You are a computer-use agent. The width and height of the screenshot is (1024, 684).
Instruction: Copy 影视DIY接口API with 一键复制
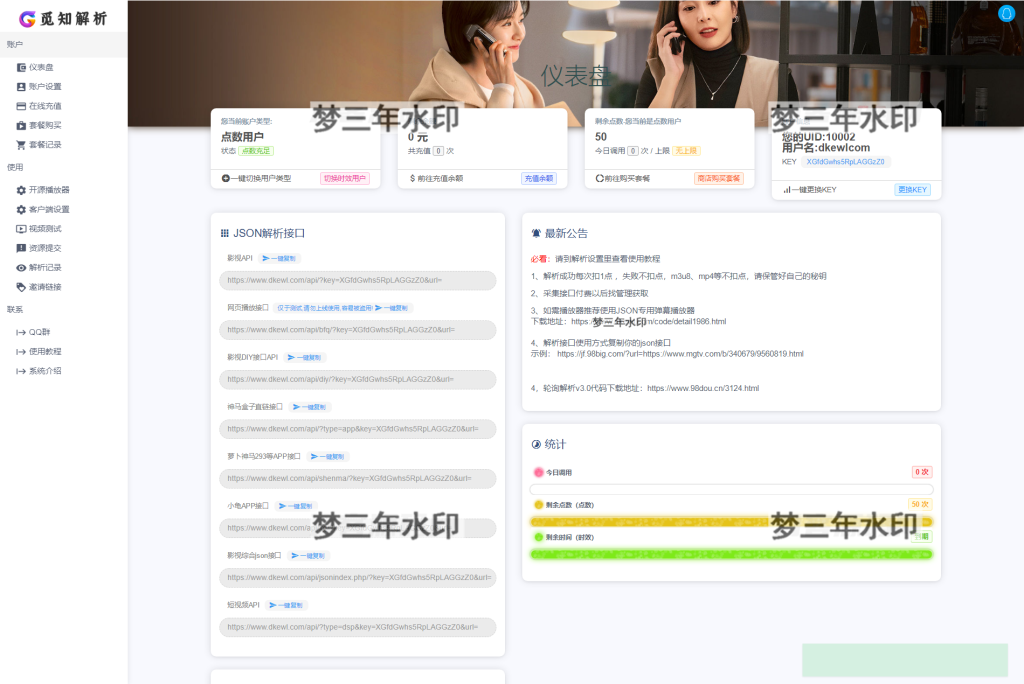[x=304, y=357]
